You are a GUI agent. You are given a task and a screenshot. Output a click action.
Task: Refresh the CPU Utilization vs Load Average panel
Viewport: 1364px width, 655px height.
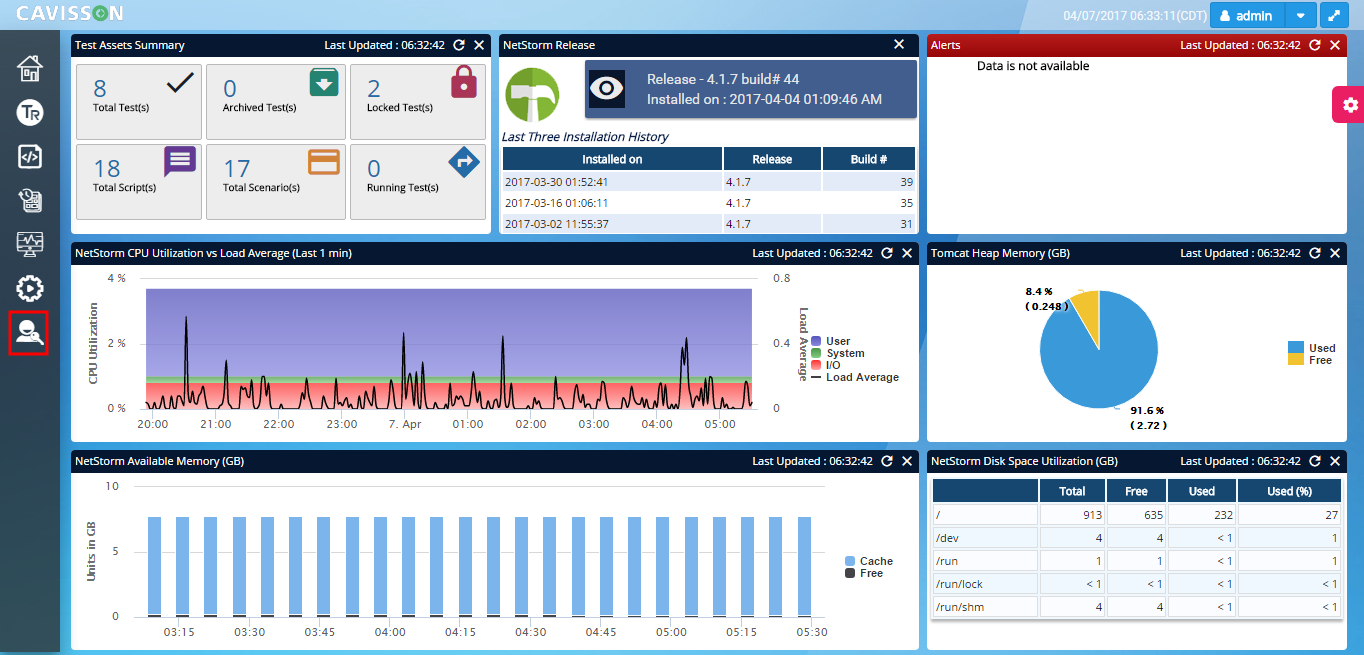[887, 253]
